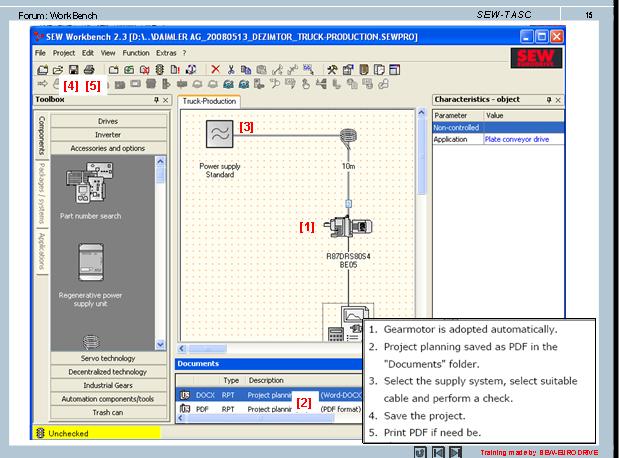Click the return arrow navigation button at bottom
619x458 pixels.
420,452
